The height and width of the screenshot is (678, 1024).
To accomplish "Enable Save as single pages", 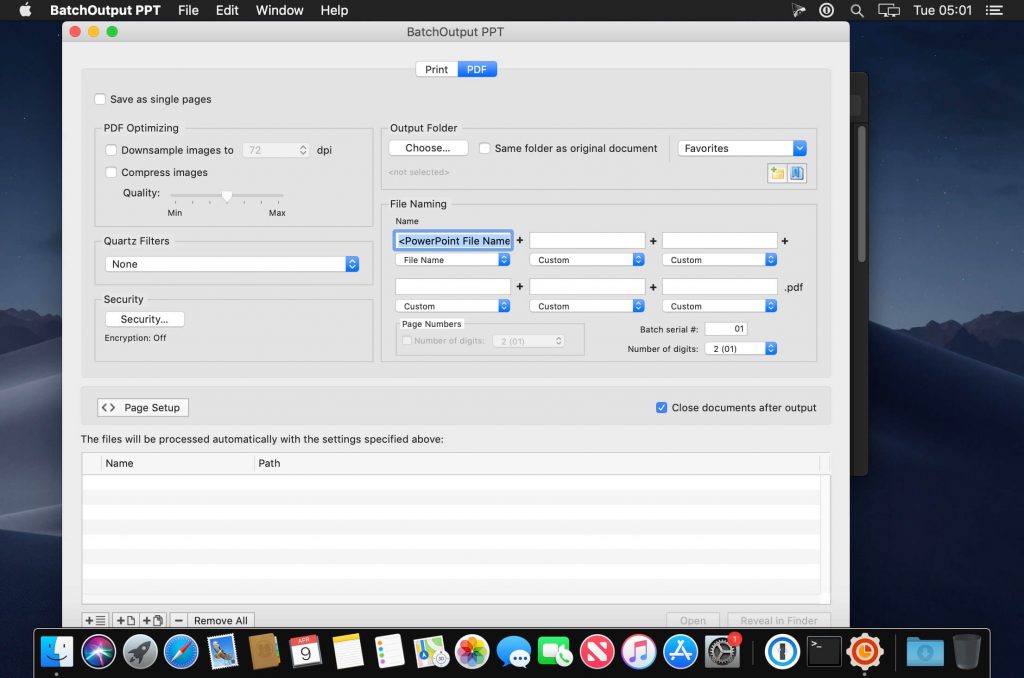I will 100,99.
